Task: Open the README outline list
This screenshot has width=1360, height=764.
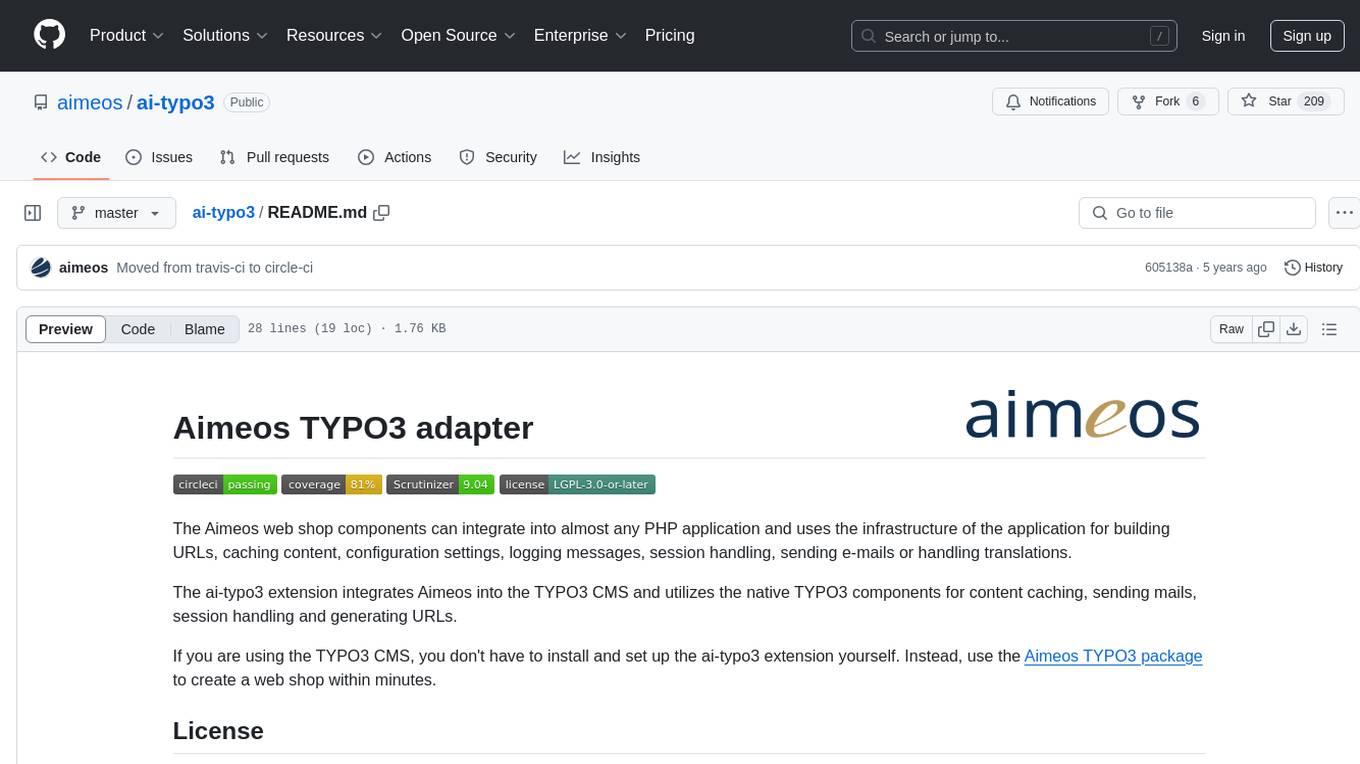Action: coord(1329,329)
